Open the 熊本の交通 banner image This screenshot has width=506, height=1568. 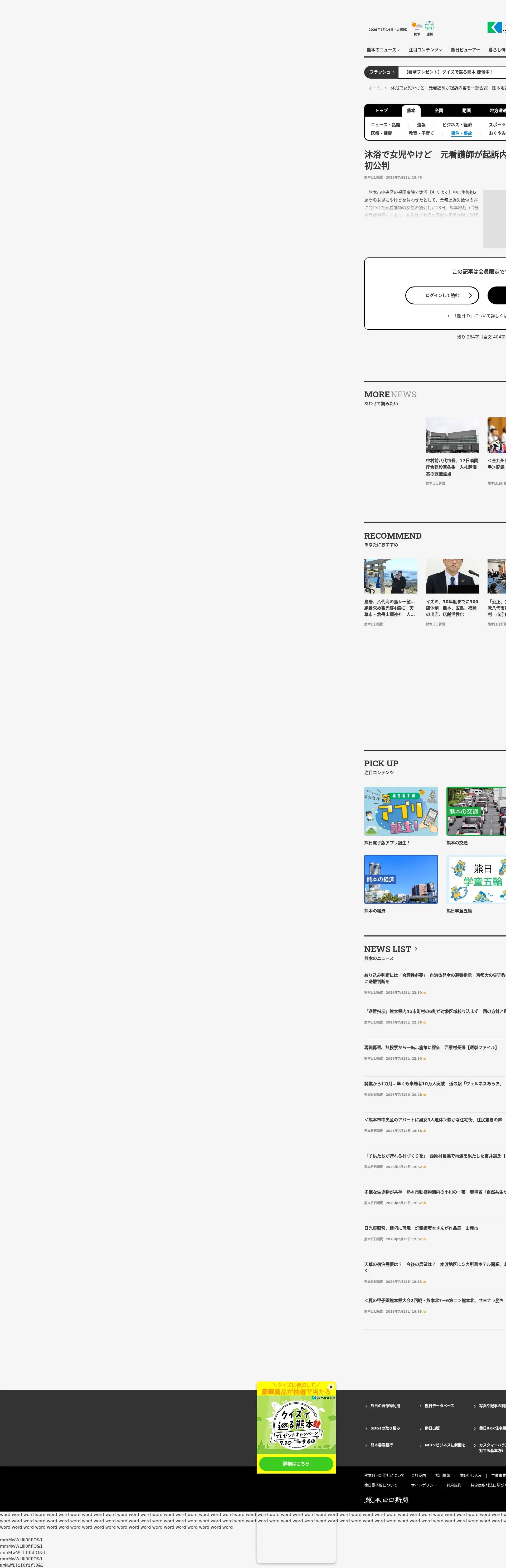pyautogui.click(x=476, y=811)
